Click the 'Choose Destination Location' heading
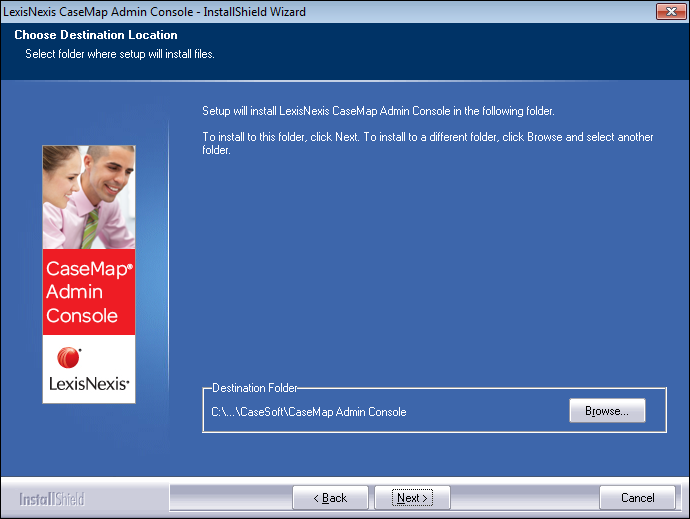This screenshot has width=690, height=519. click(96, 35)
